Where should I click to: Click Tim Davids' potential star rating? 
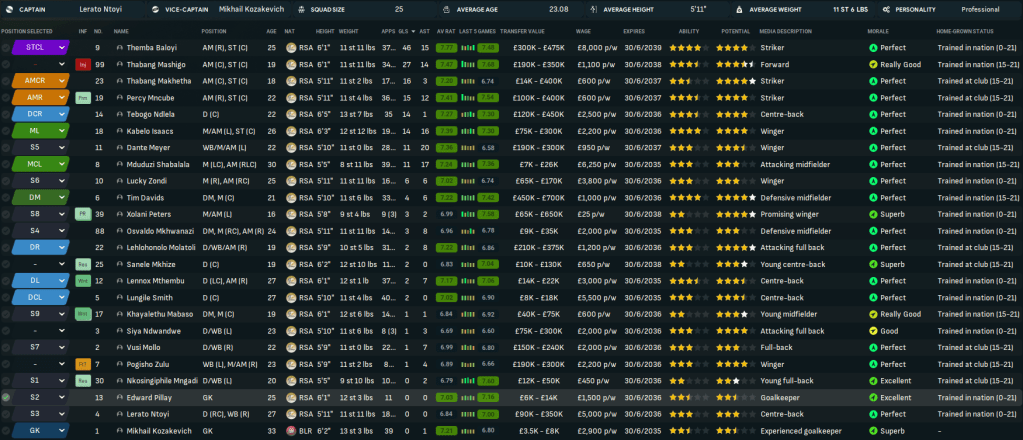click(x=733, y=197)
